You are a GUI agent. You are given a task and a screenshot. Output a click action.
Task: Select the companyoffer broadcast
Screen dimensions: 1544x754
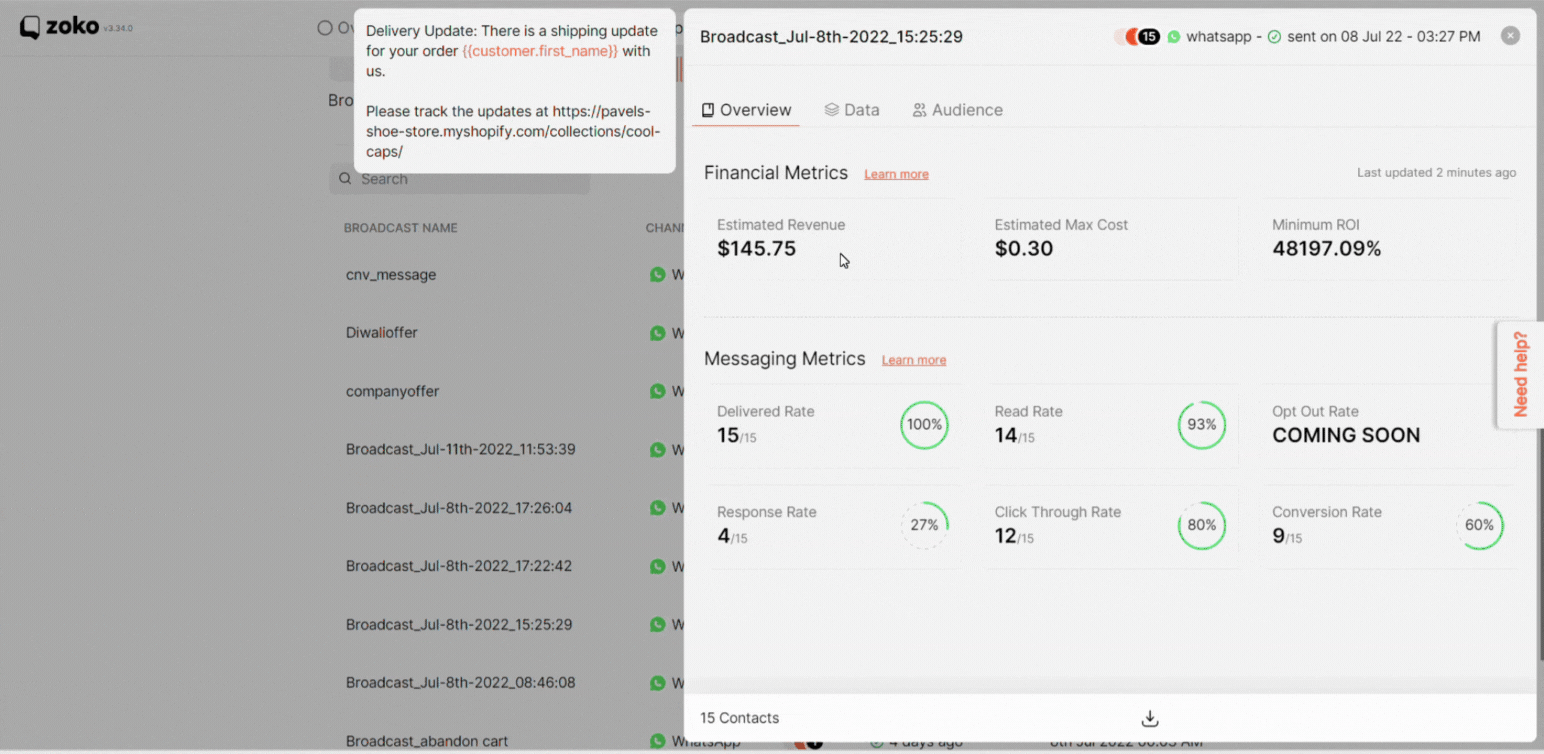tap(392, 391)
